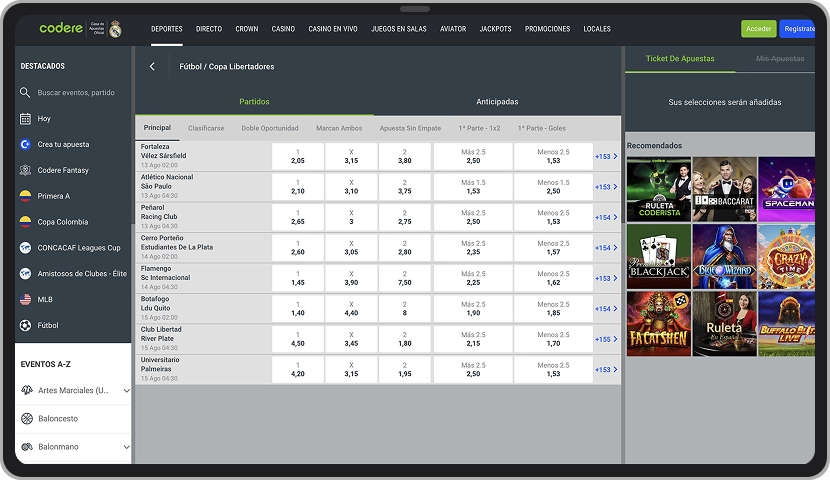830x480 pixels.
Task: Open the Baccarat game thumbnail
Action: [x=724, y=189]
